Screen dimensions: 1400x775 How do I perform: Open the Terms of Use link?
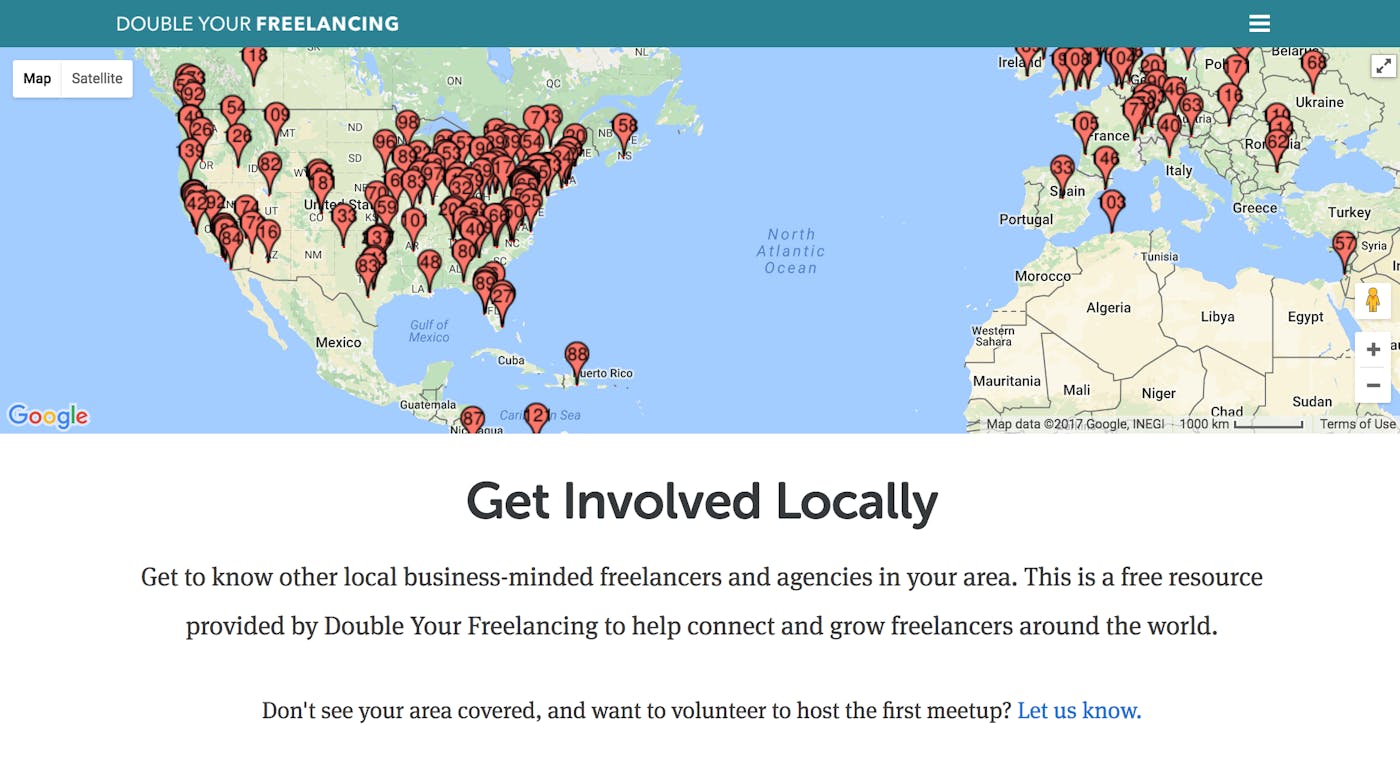pos(1357,423)
